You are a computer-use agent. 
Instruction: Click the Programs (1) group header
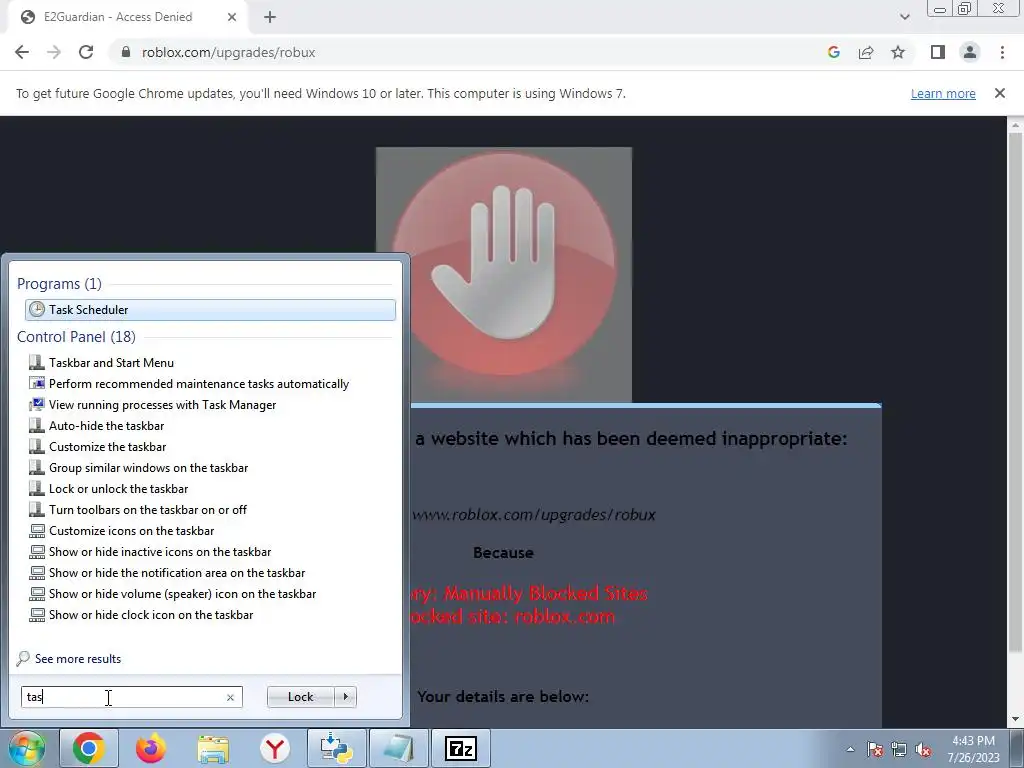tap(59, 283)
